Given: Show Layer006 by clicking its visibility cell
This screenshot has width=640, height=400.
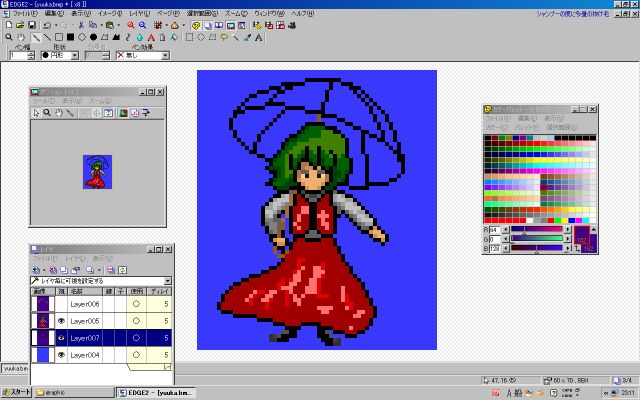Looking at the screenshot, I should [61, 304].
